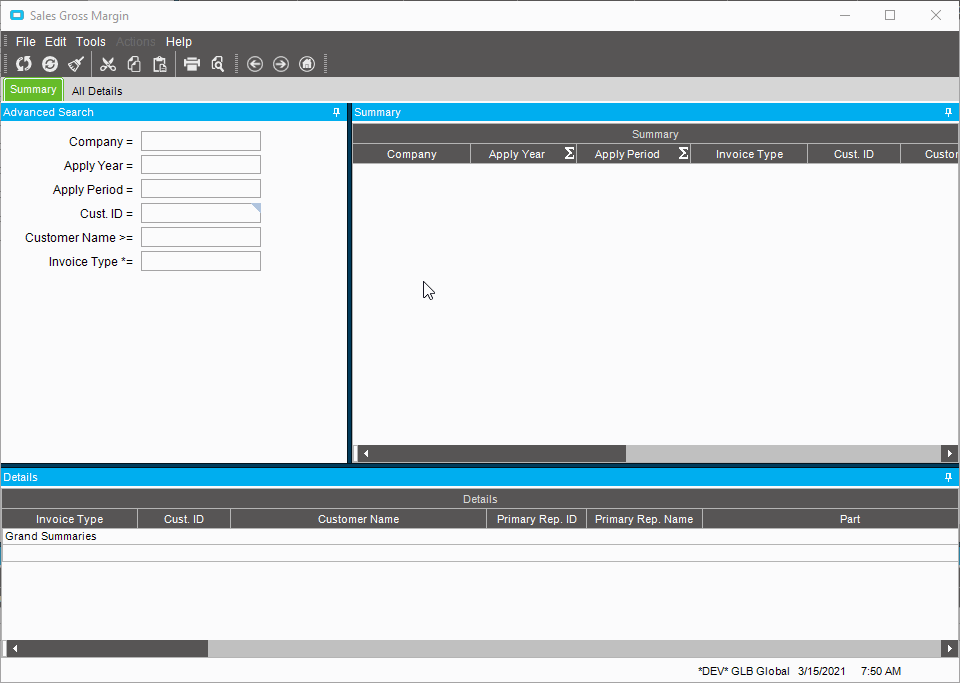
Task: Click Summary grid scrollbar right arrow
Action: (x=950, y=453)
